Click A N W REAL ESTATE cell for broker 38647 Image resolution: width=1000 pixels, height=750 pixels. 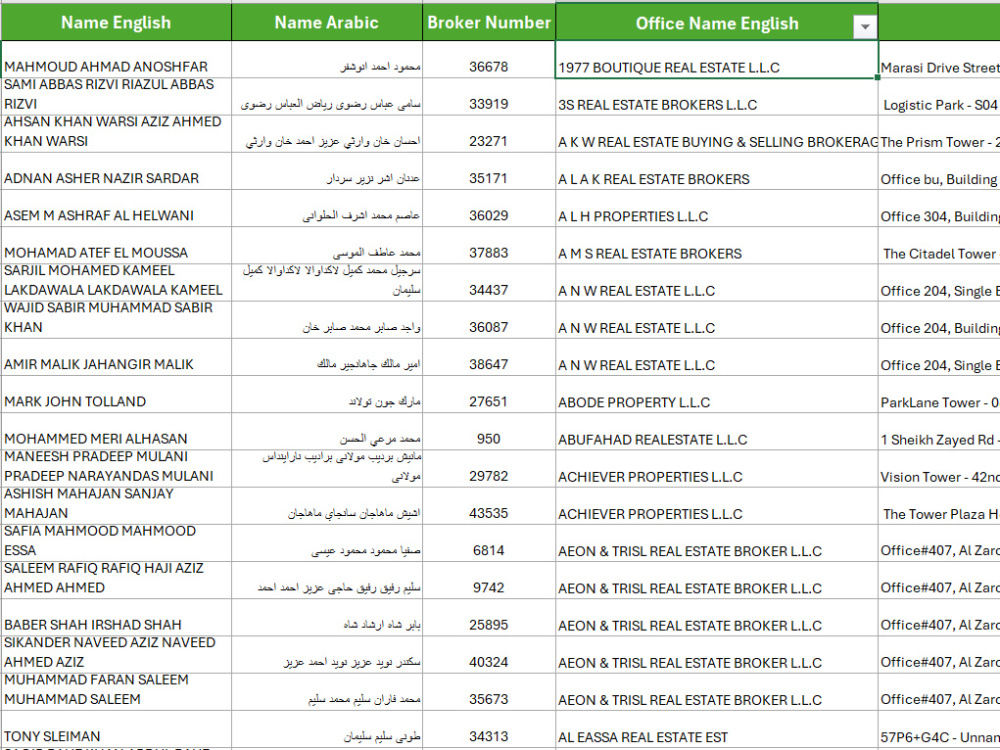point(717,357)
